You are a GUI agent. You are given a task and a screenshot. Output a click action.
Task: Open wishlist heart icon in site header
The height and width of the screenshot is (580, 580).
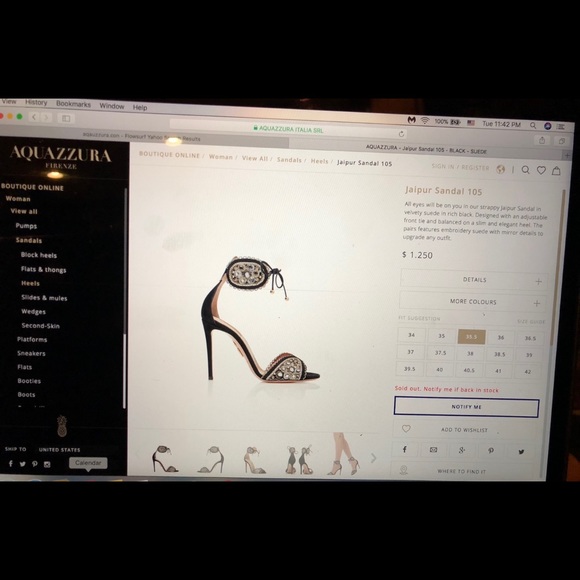tap(541, 170)
